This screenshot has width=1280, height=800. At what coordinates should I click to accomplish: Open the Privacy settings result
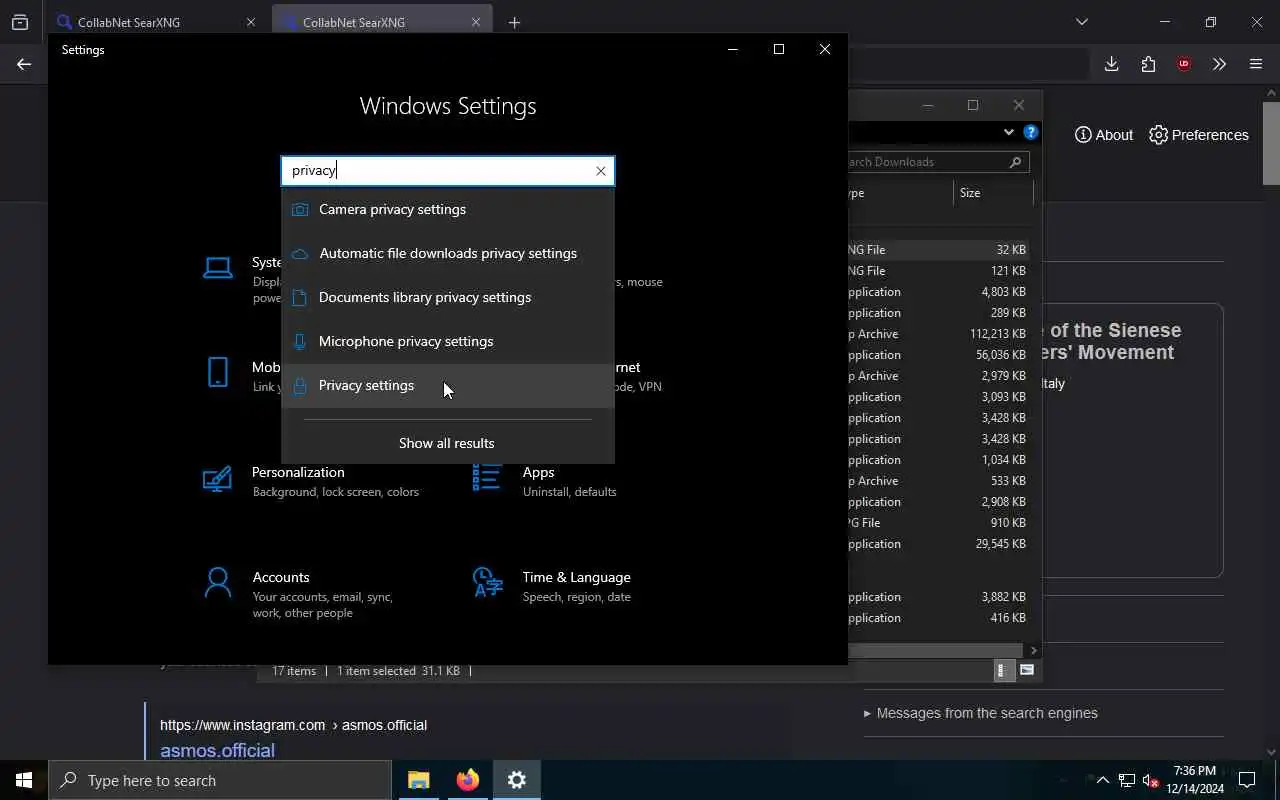point(447,385)
